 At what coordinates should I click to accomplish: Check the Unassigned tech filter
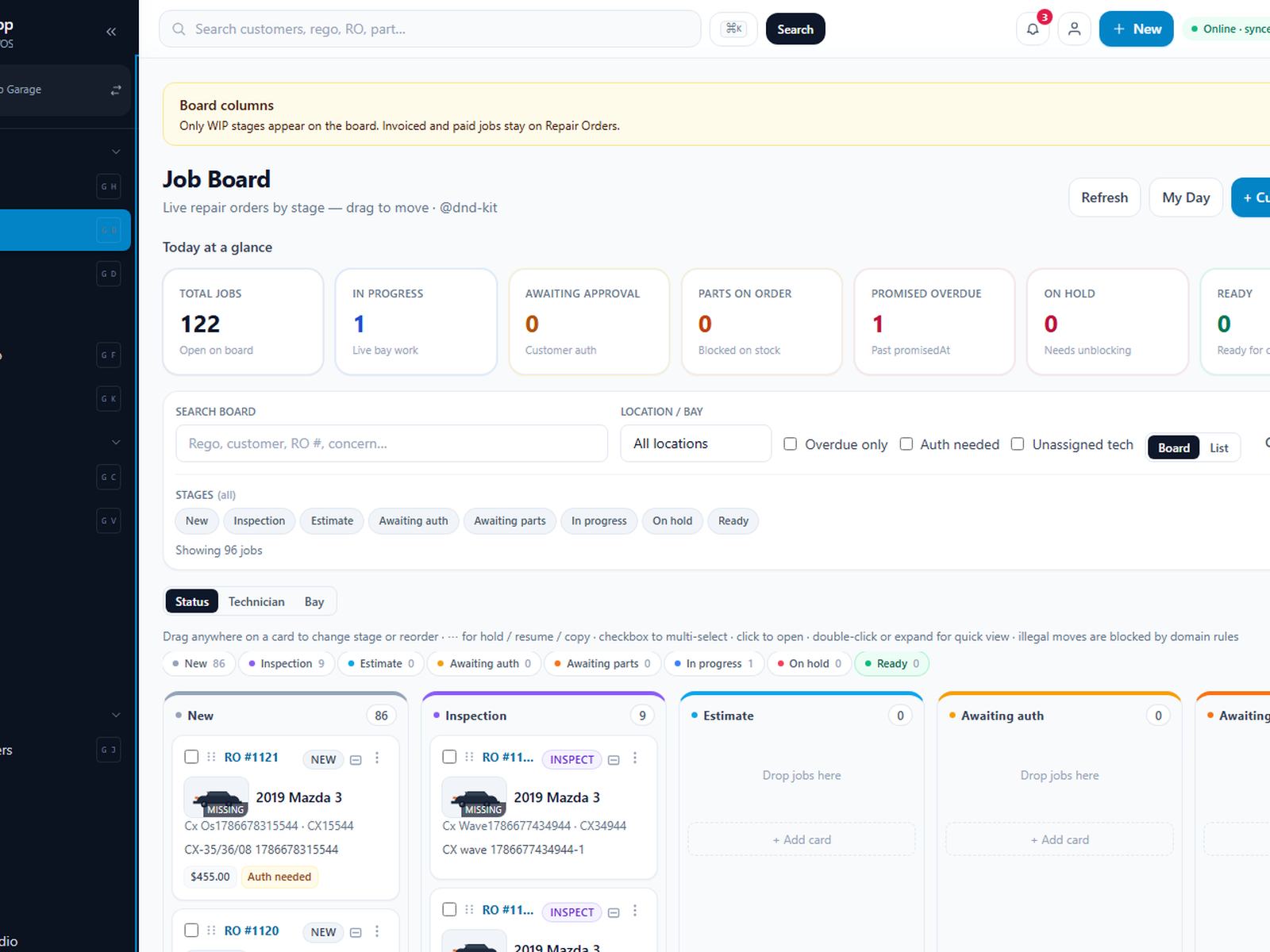click(x=1018, y=444)
